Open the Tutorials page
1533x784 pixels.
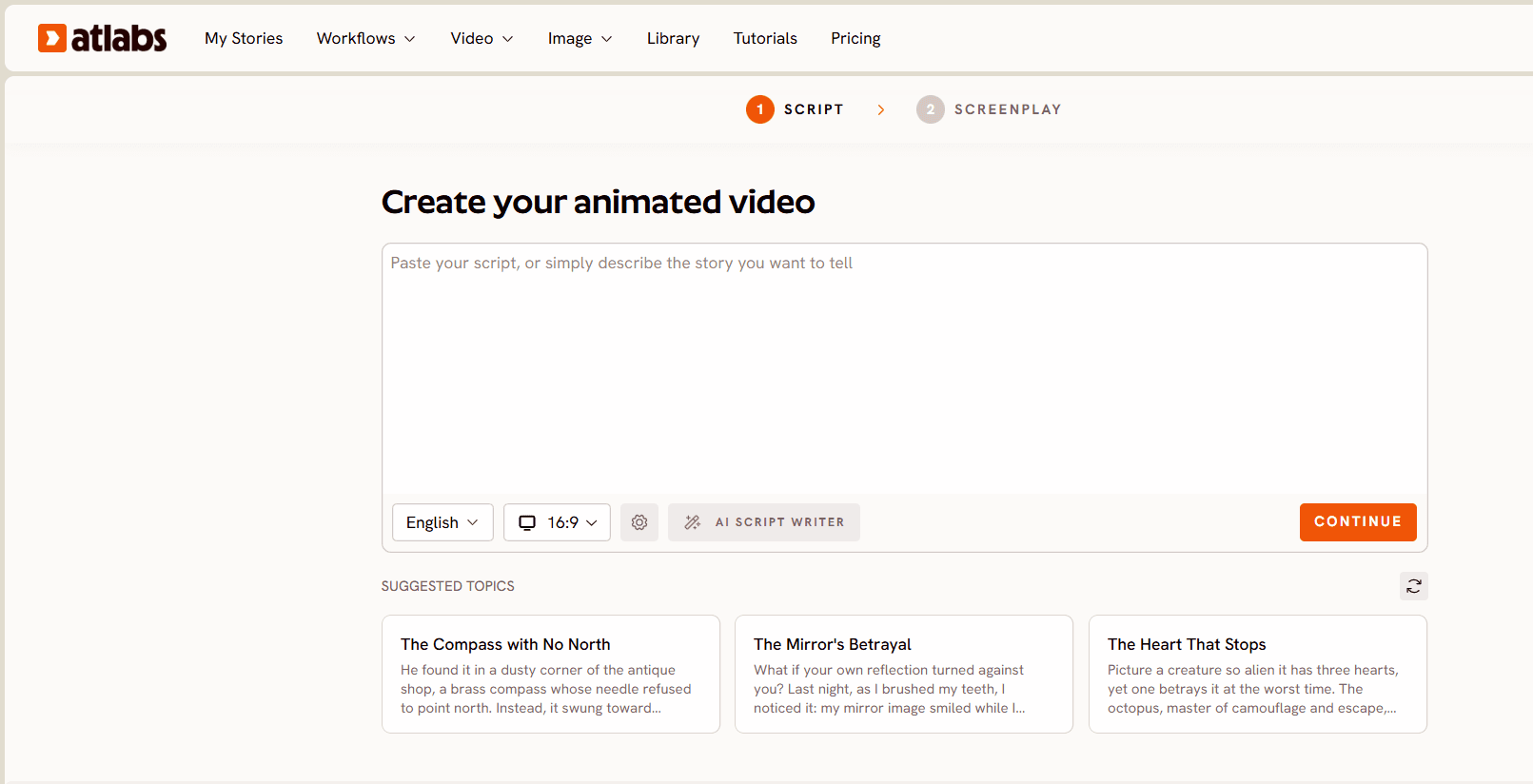click(x=765, y=38)
